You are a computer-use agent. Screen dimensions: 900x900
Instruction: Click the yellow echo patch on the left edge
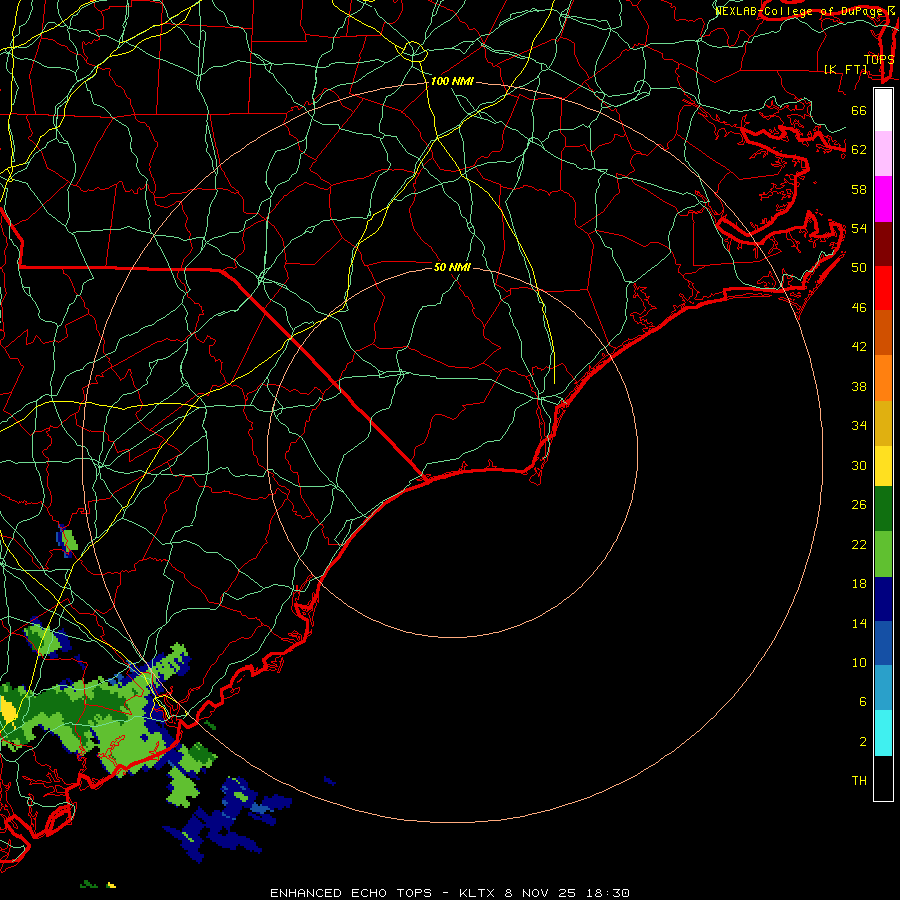[x=8, y=709]
